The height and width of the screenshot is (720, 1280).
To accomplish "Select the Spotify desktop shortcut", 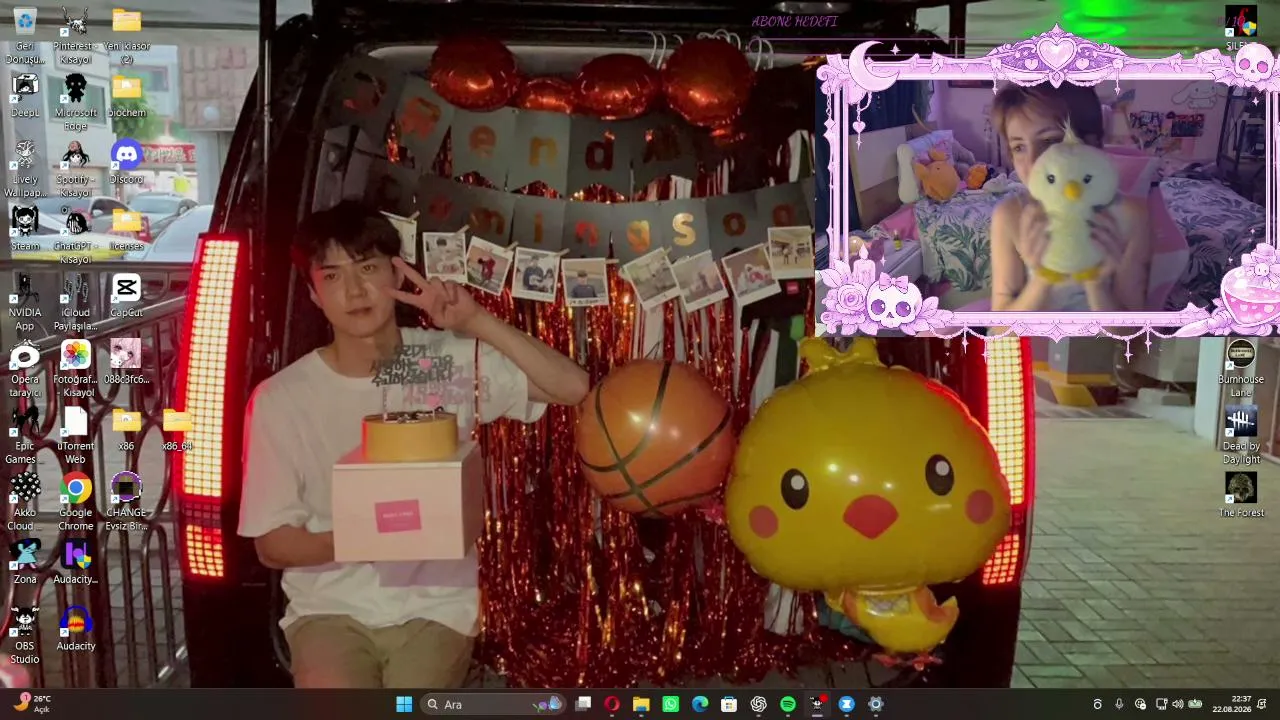I will [x=75, y=169].
